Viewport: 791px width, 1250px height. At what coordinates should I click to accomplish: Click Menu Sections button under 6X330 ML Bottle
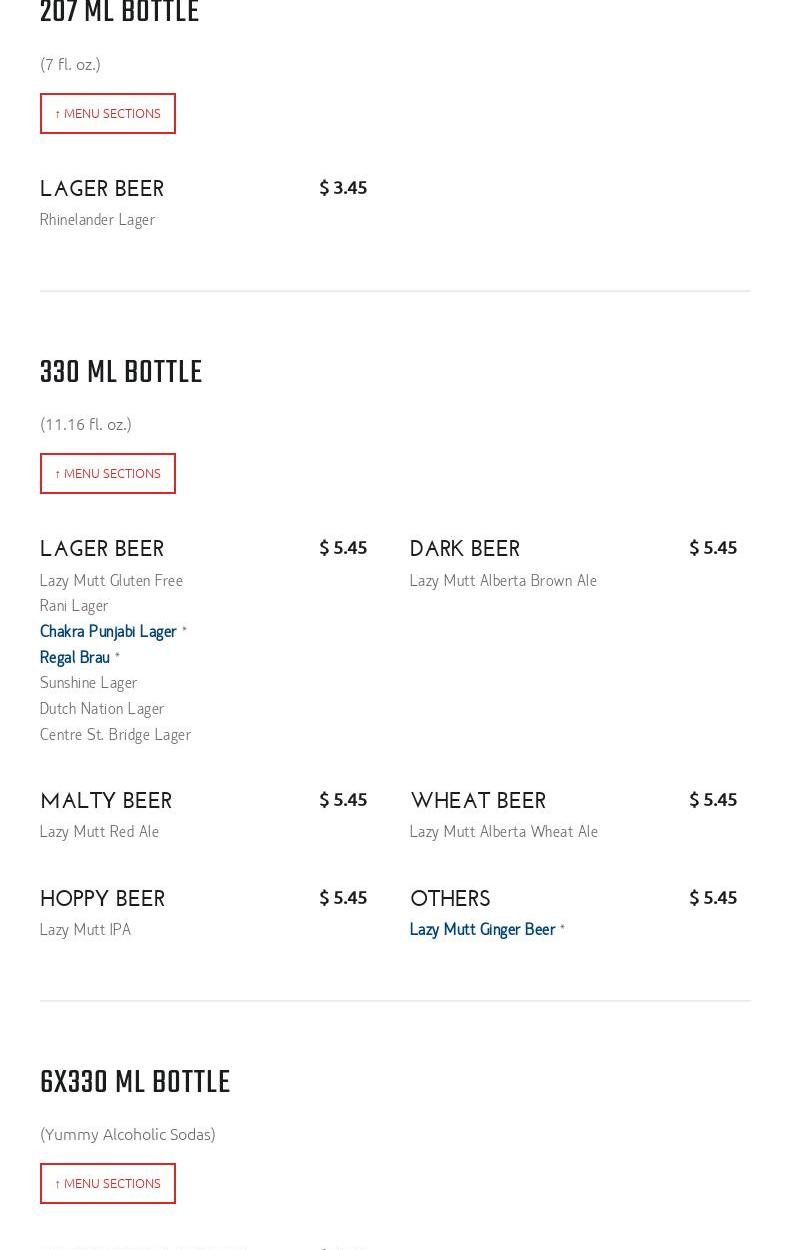(x=108, y=1184)
